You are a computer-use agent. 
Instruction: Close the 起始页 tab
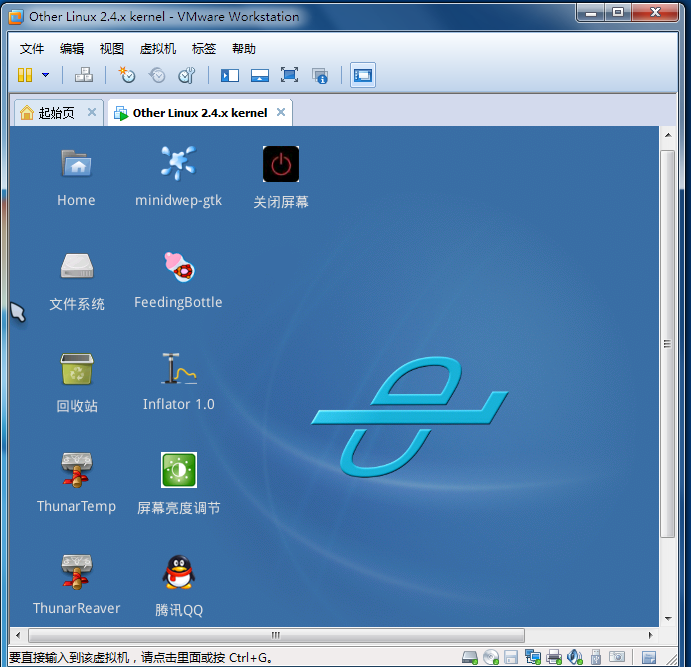tap(92, 112)
